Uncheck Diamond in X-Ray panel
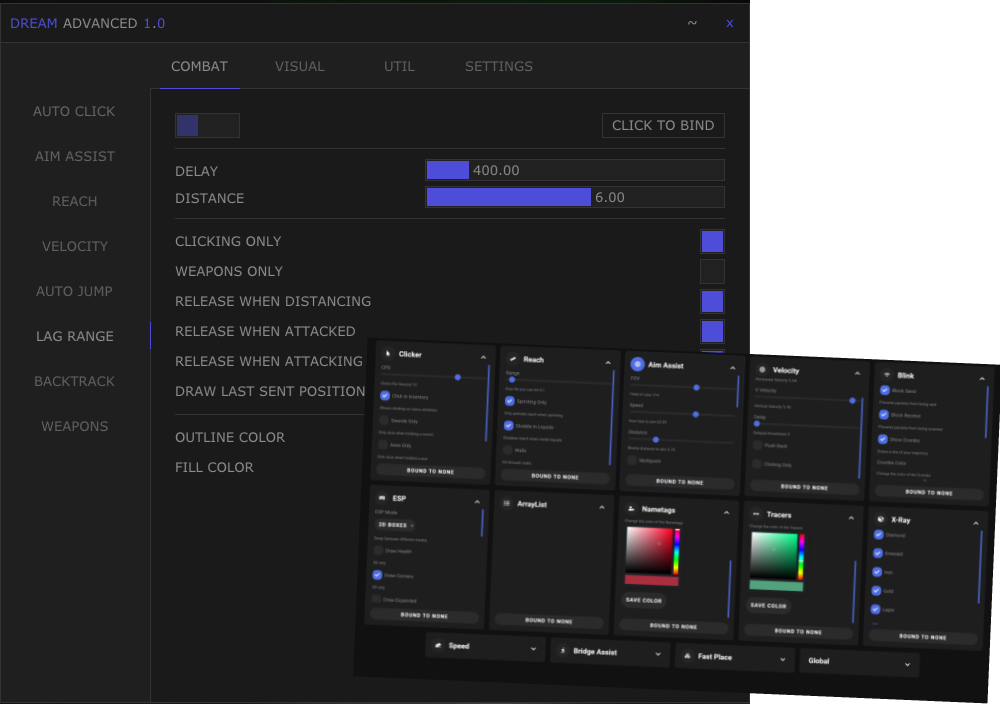This screenshot has width=1000, height=704. click(879, 534)
